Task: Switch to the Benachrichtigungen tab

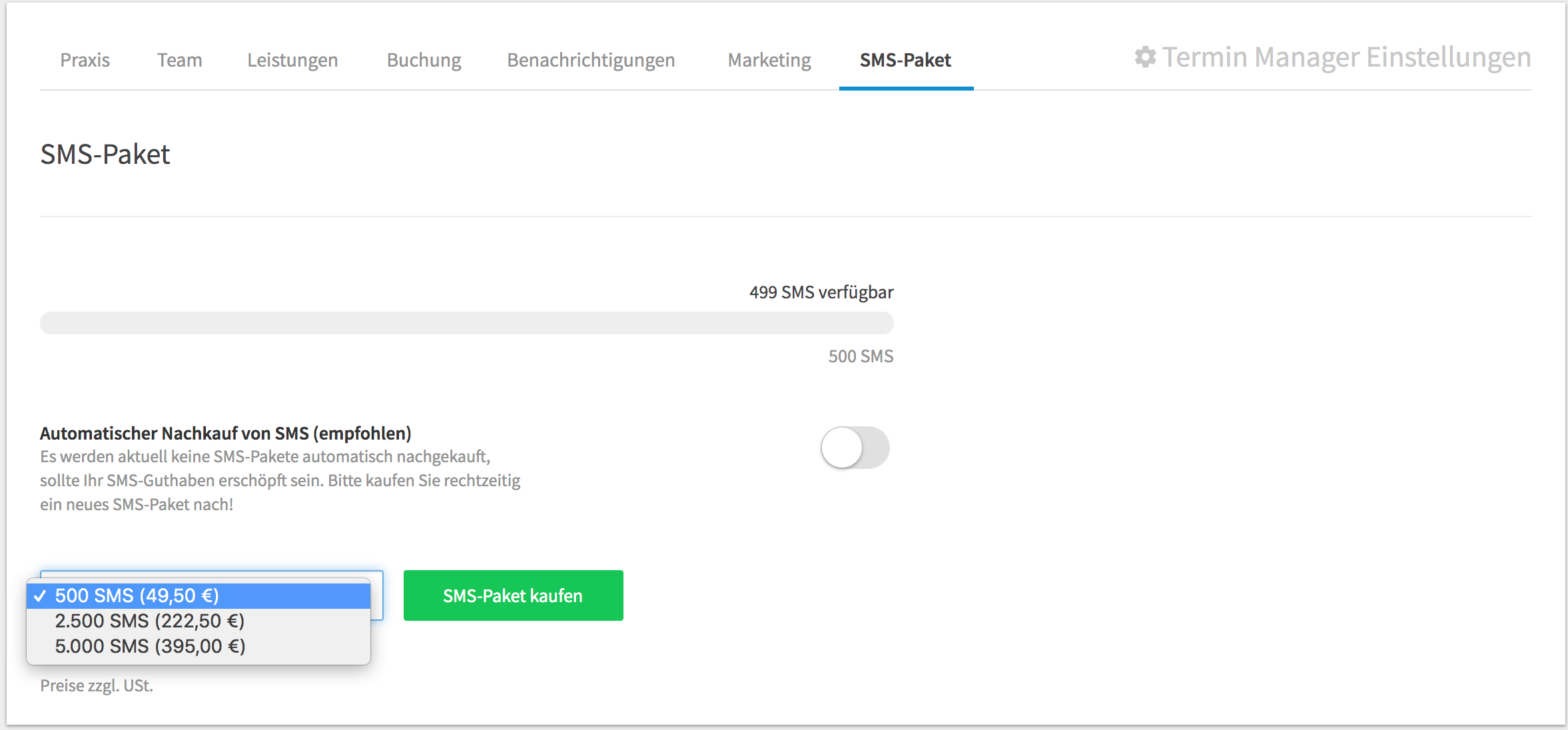Action: (591, 60)
